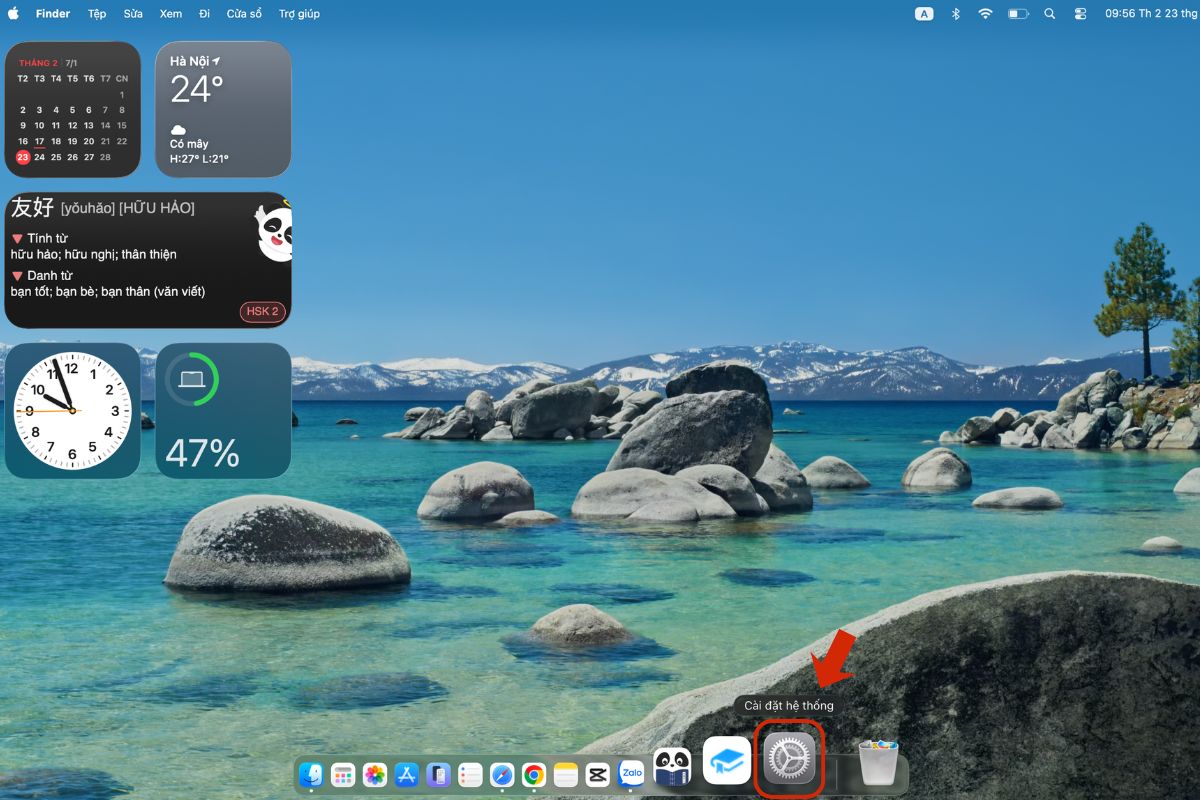
Task: Launch Safari from the dock
Action: [502, 774]
